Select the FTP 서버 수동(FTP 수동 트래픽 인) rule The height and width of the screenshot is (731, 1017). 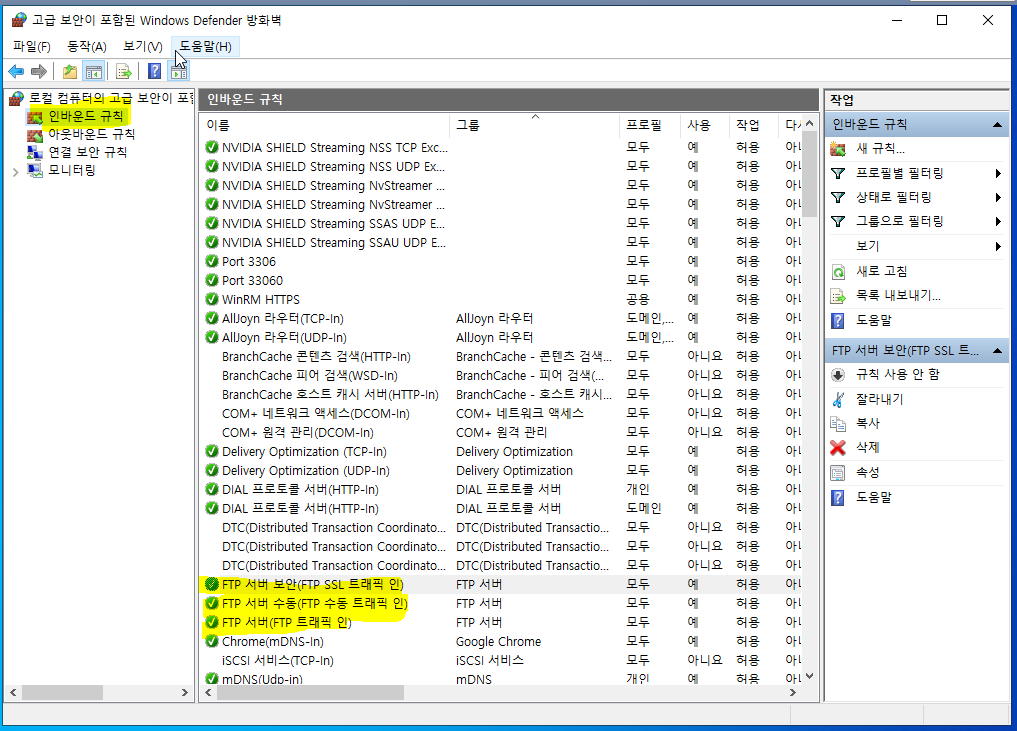pyautogui.click(x=501, y=603)
